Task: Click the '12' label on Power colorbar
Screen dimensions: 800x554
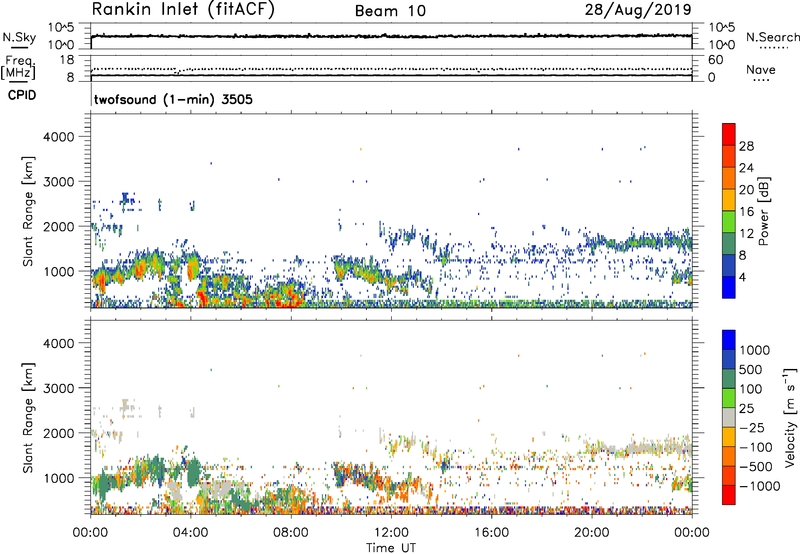Action: pos(746,234)
